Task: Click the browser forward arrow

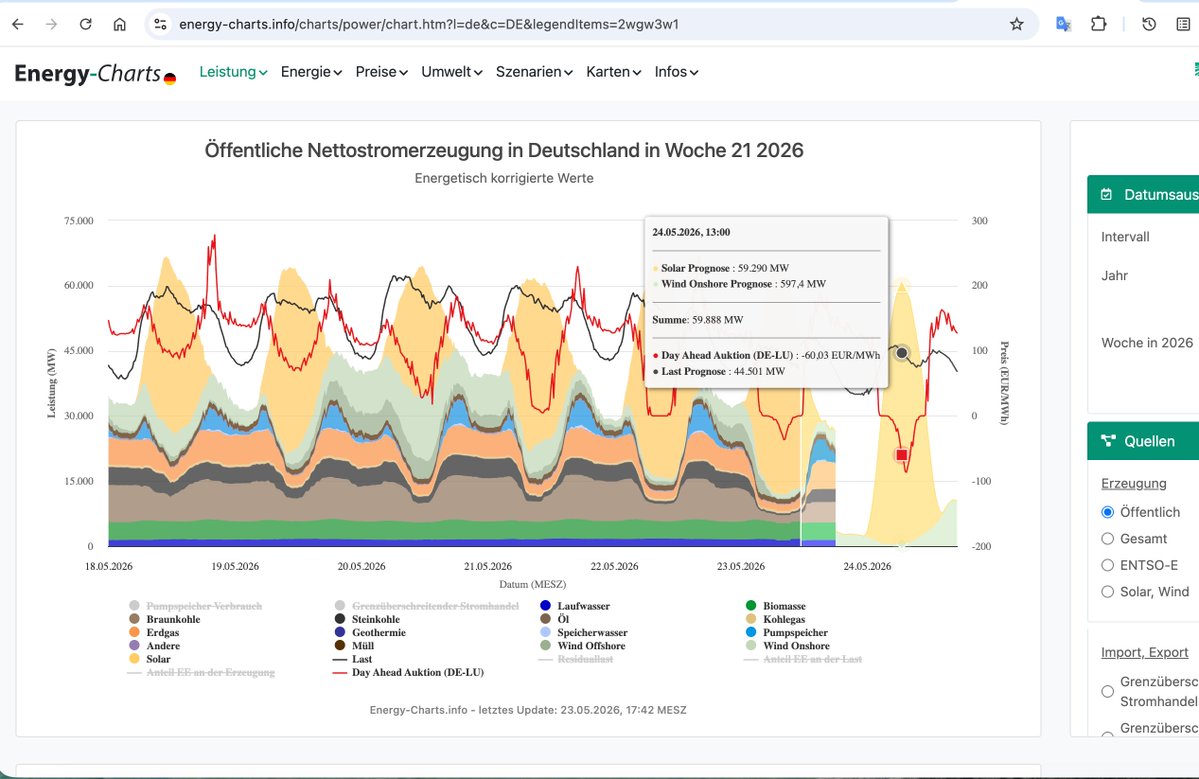Action: point(51,24)
